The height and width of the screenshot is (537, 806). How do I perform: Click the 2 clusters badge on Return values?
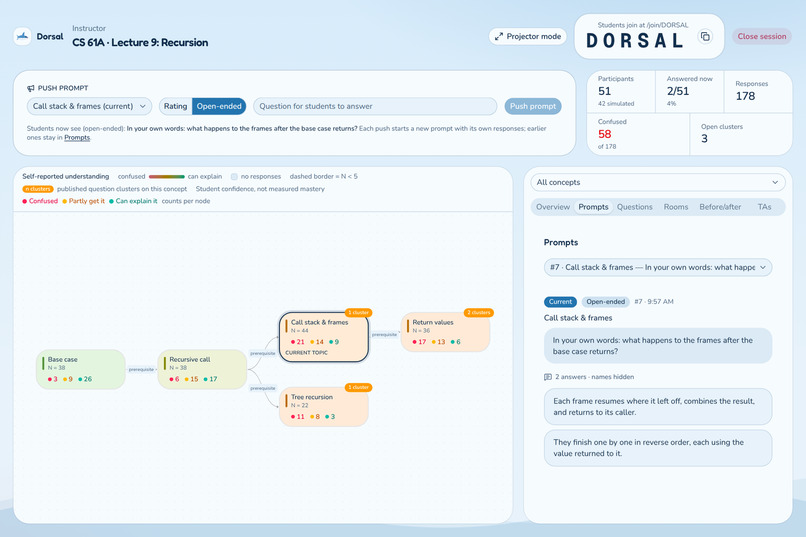tap(479, 312)
